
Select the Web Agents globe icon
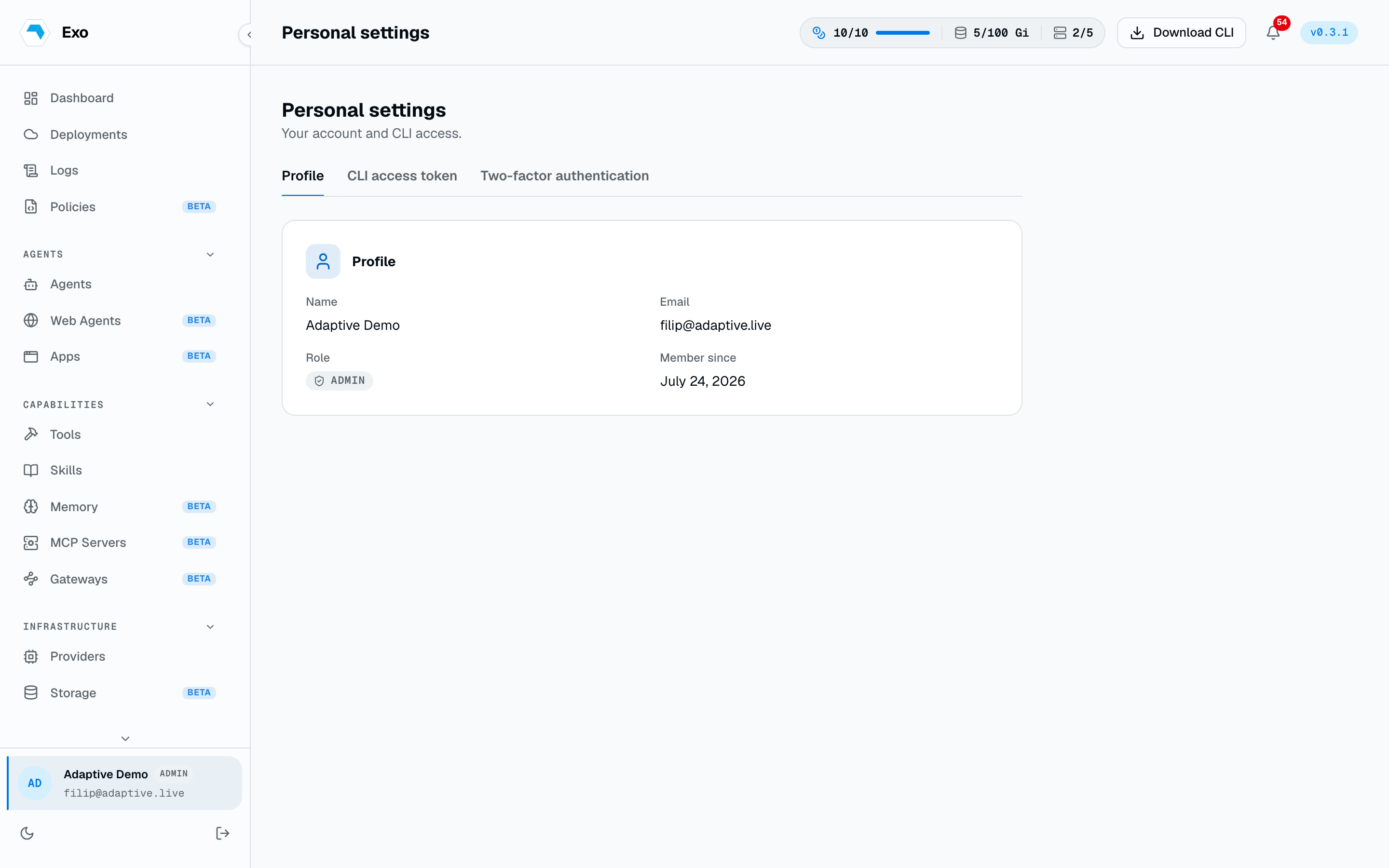click(31, 320)
